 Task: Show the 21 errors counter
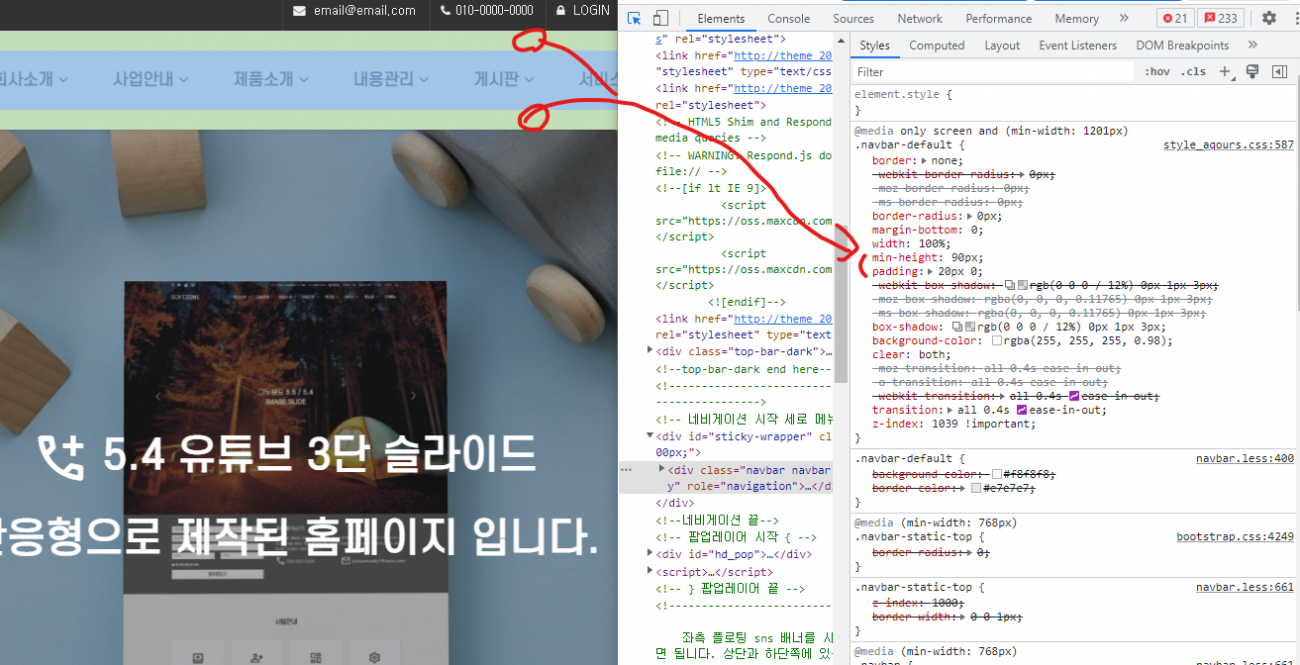(x=1174, y=18)
